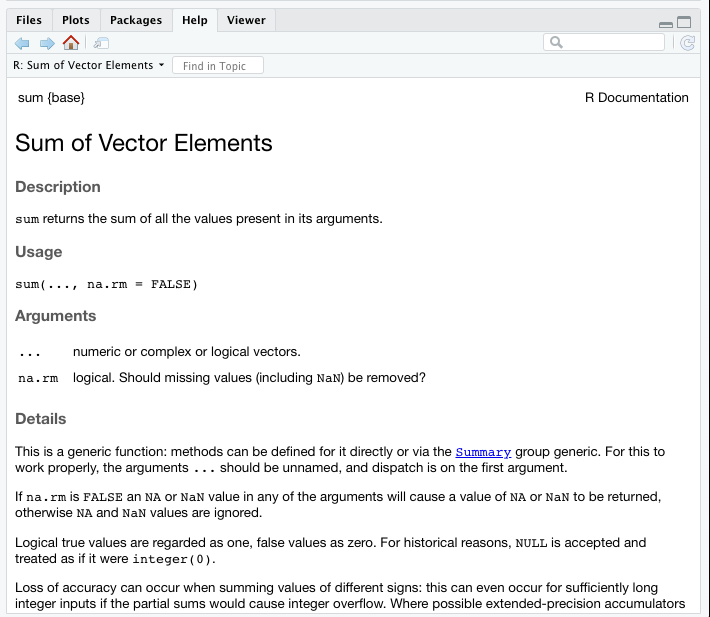This screenshot has width=710, height=617.
Task: Maximize the Help pane
Action: tap(684, 22)
